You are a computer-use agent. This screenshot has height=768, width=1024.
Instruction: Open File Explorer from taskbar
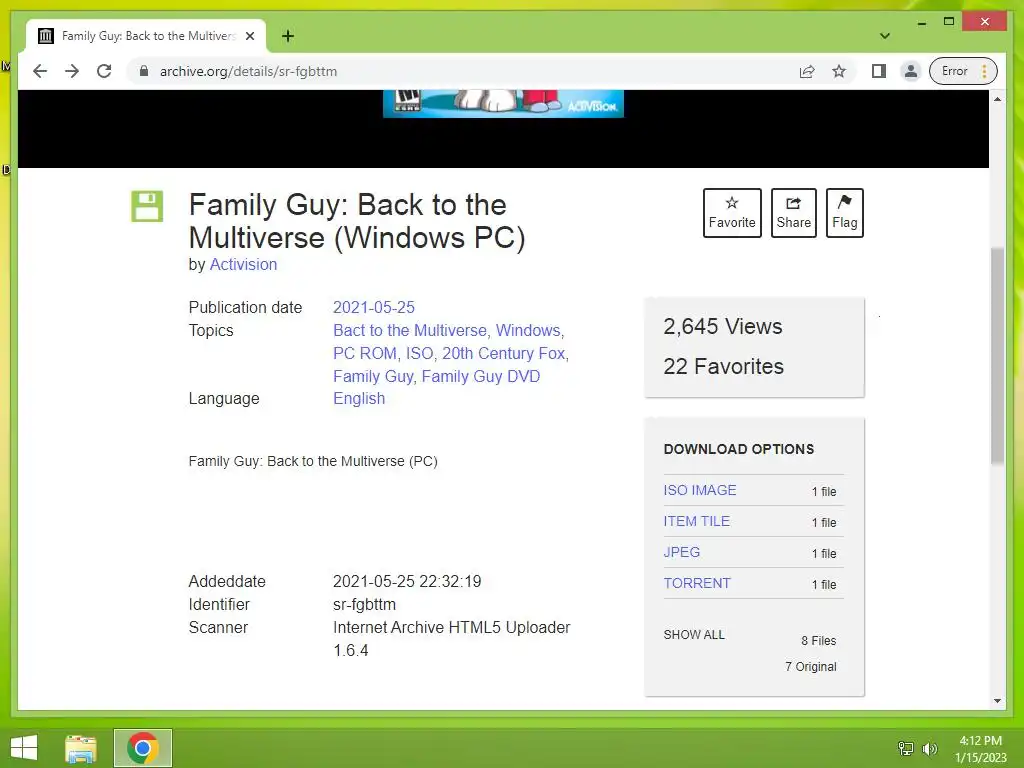(81, 748)
